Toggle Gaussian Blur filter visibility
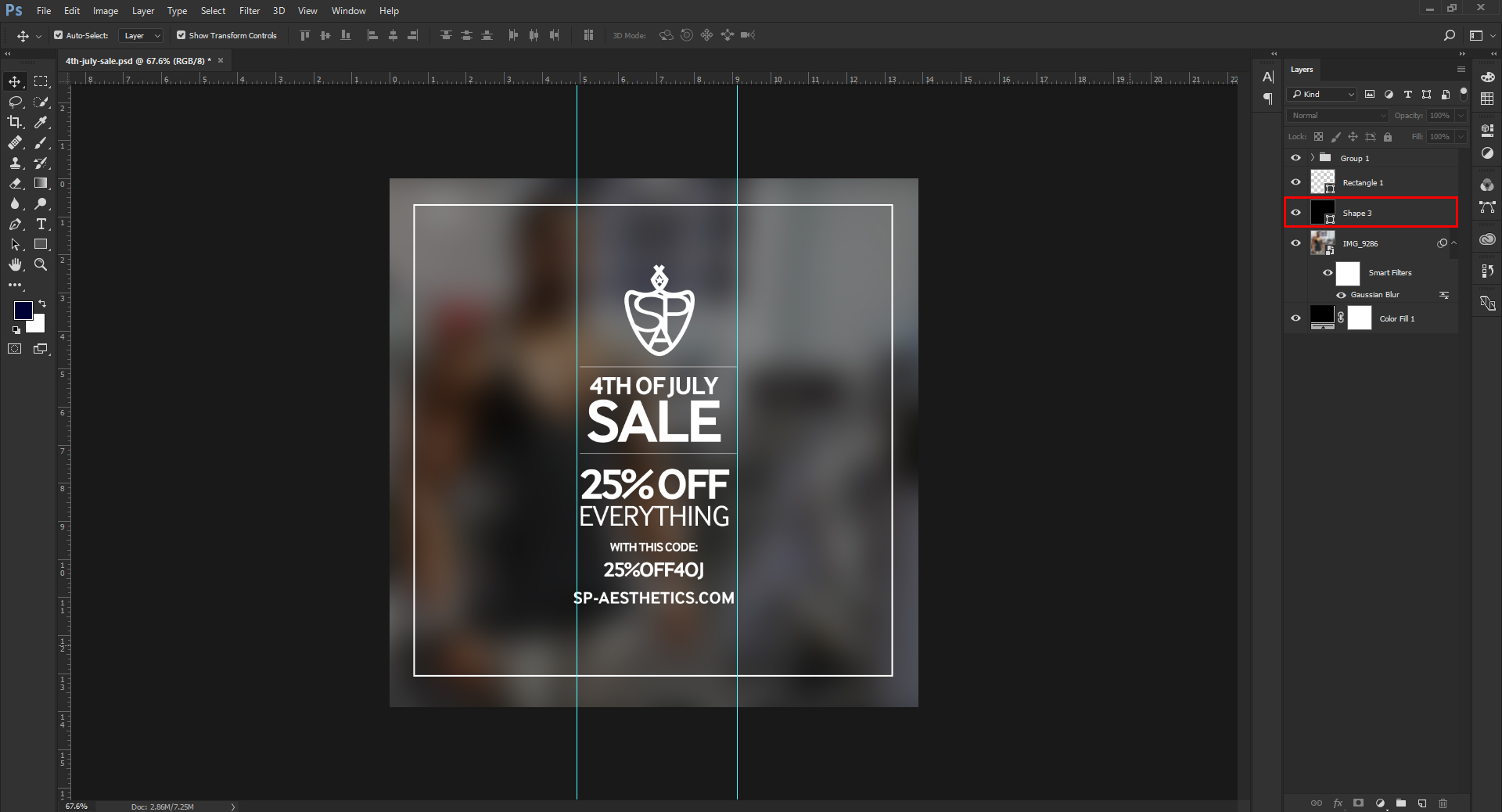Image resolution: width=1502 pixels, height=812 pixels. click(1342, 295)
